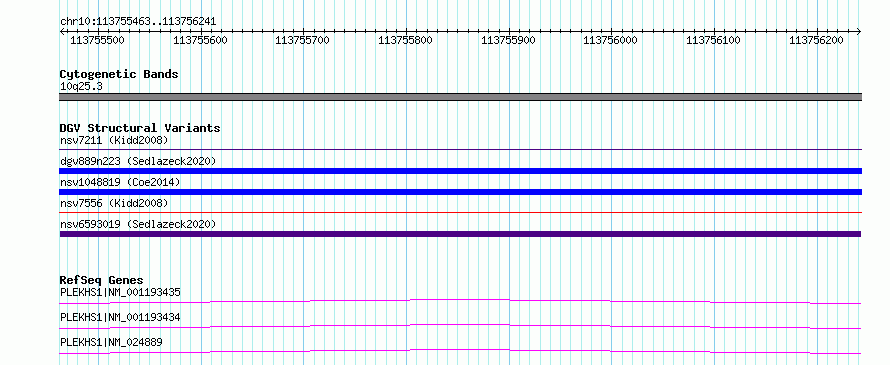890x365 pixels.
Task: Click the 113756100 ruler coordinate
Action: point(713,40)
